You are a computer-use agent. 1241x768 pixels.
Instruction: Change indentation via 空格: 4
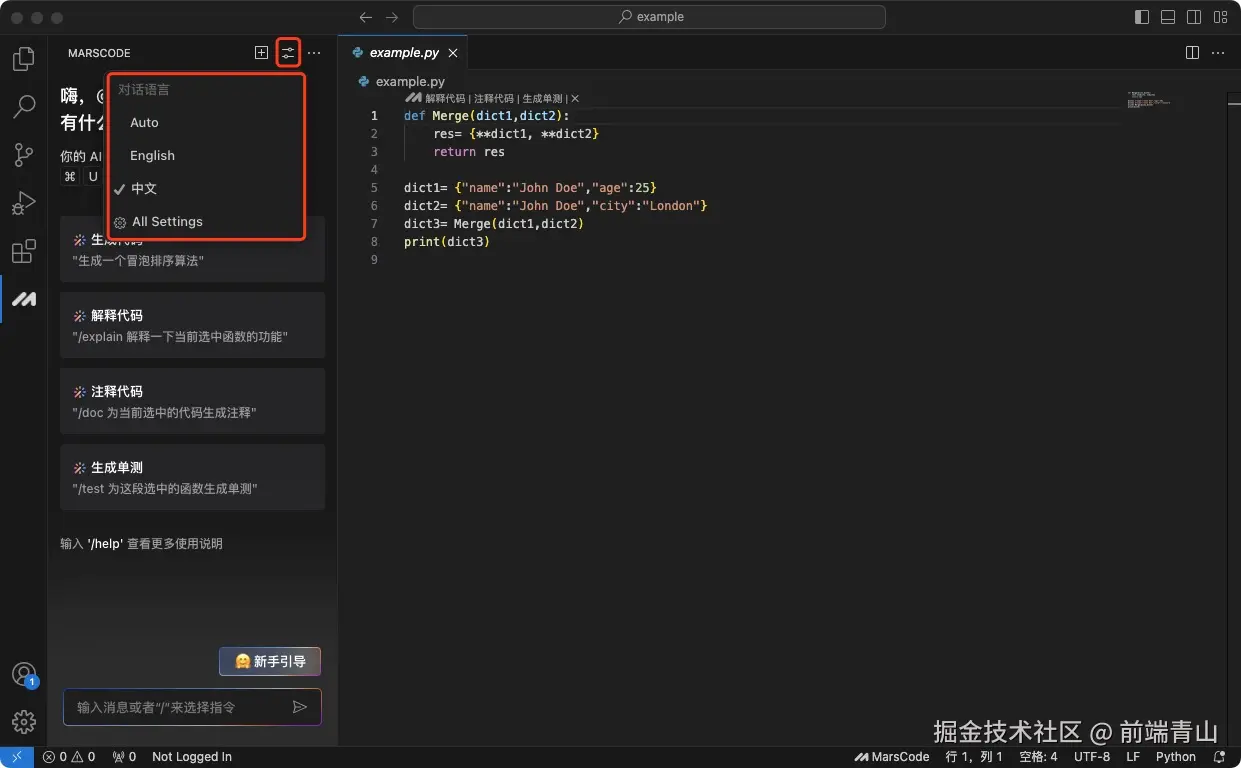[1038, 757]
